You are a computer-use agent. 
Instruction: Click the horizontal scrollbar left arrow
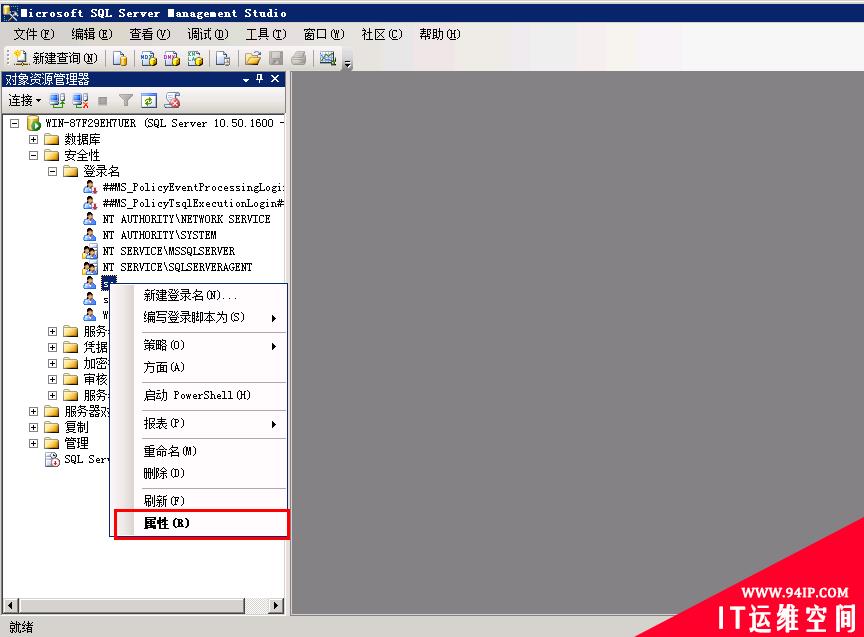[10, 606]
